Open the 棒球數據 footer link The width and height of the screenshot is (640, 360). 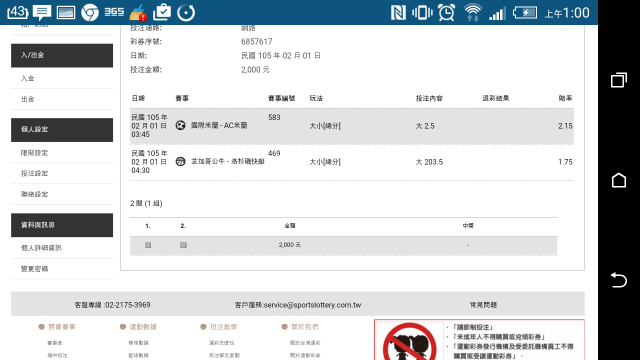point(138,343)
